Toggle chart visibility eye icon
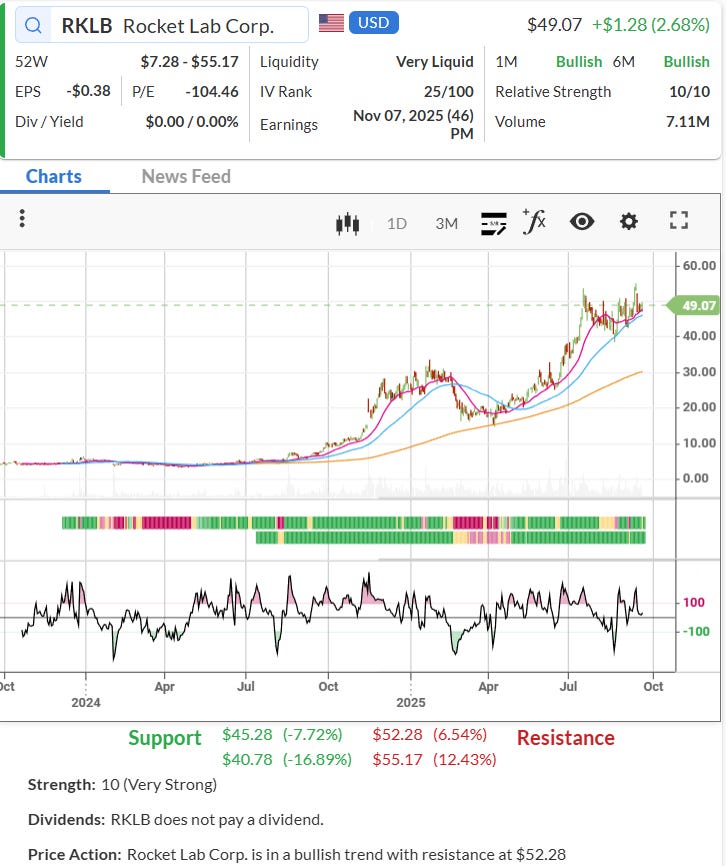 pos(582,222)
